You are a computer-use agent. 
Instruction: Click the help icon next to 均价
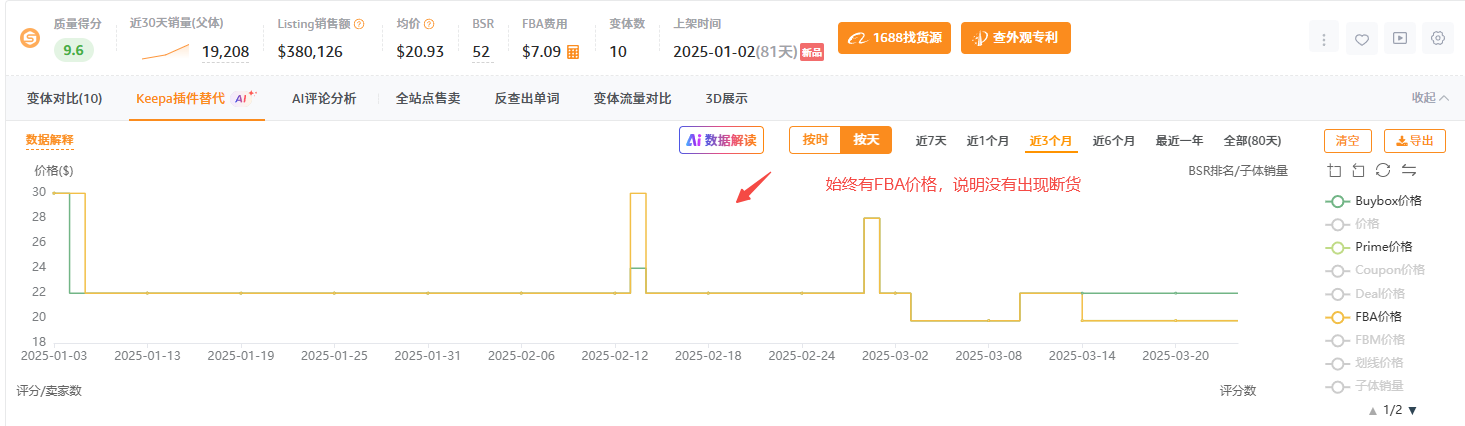coord(430,24)
